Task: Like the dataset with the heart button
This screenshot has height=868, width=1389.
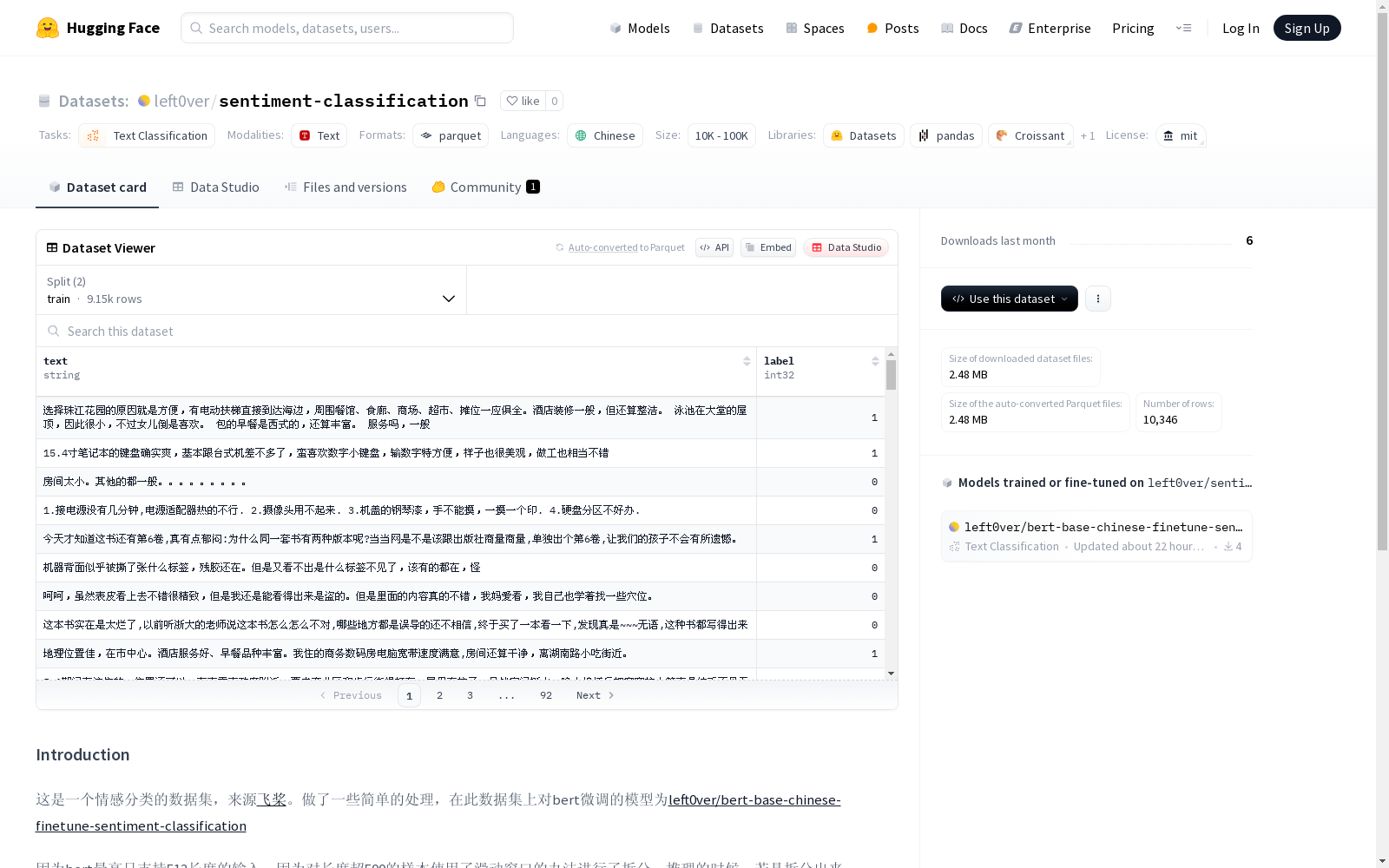Action: (523, 101)
